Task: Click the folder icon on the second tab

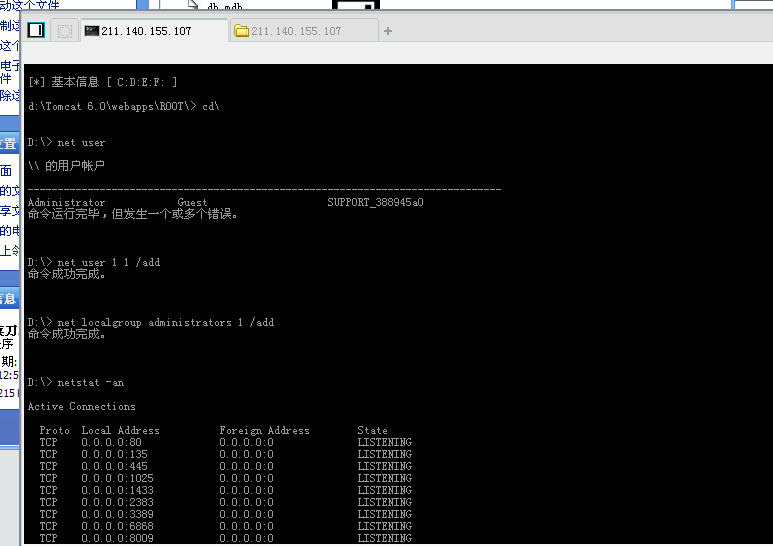Action: pyautogui.click(x=242, y=31)
